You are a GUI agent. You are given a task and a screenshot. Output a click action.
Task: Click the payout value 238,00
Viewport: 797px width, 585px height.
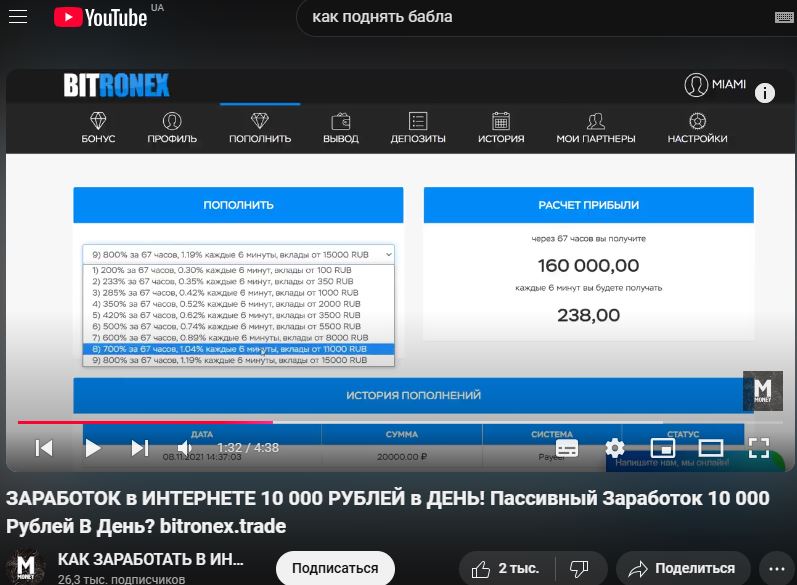(x=589, y=315)
